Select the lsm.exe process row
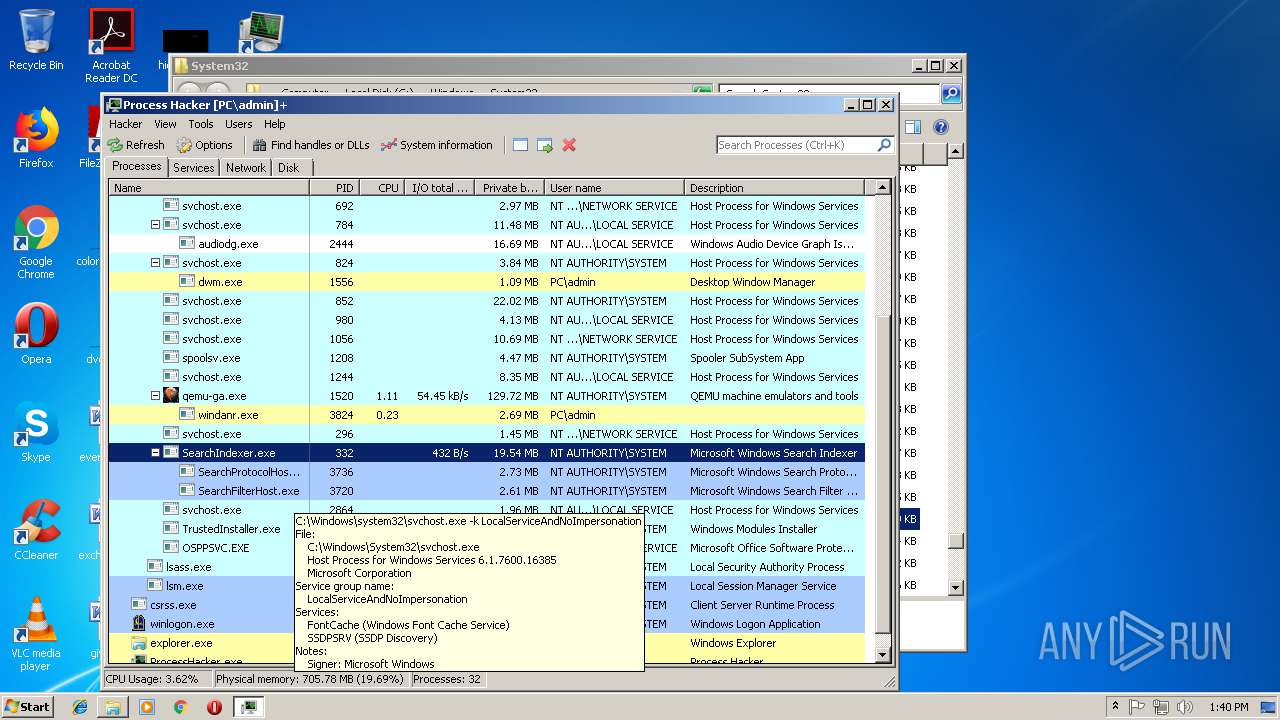This screenshot has height=720, width=1280. 487,586
